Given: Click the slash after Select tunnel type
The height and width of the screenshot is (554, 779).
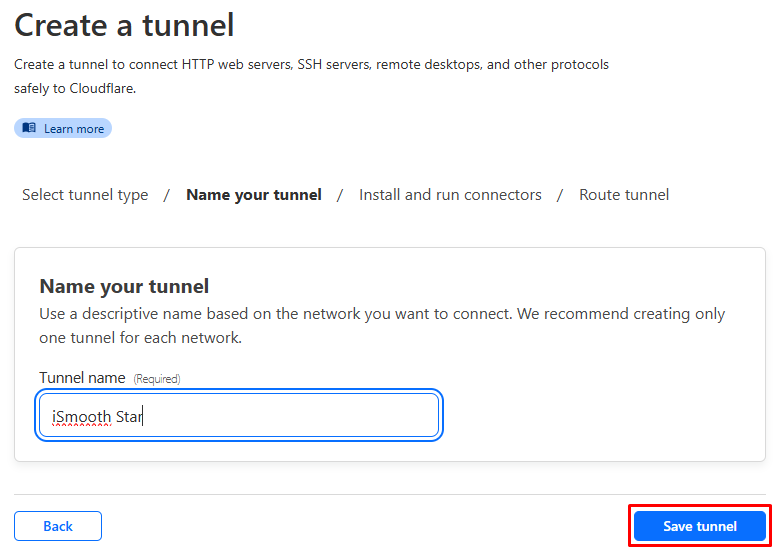Looking at the screenshot, I should (167, 195).
